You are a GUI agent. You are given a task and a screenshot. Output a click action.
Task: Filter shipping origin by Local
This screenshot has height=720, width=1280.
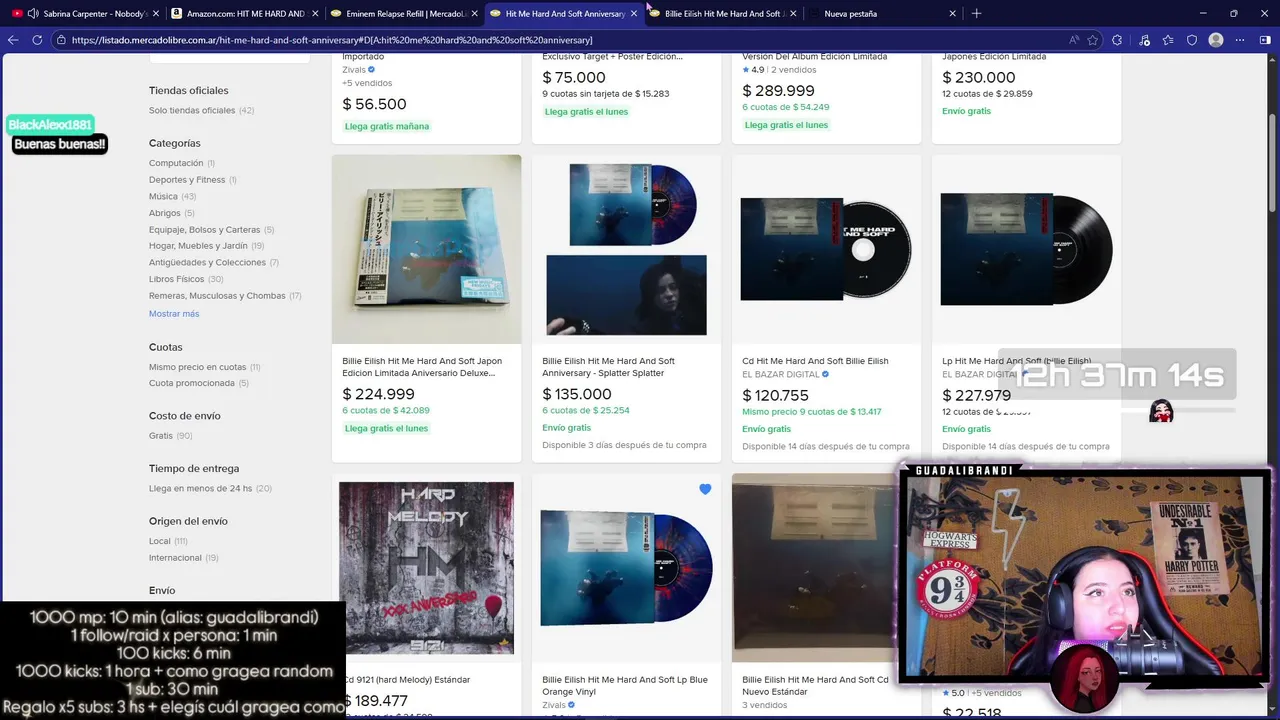pyautogui.click(x=168, y=541)
